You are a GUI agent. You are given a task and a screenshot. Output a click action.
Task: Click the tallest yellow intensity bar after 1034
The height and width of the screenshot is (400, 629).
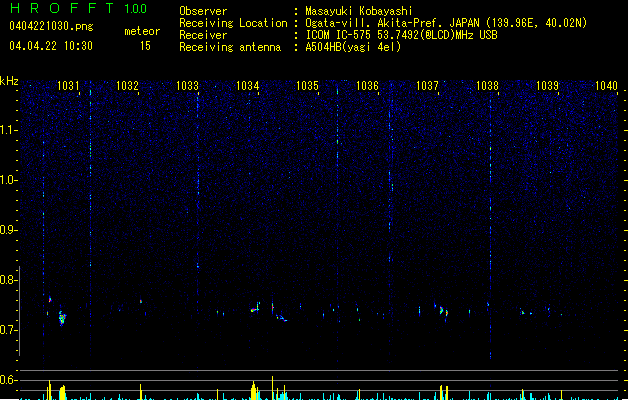[272, 388]
